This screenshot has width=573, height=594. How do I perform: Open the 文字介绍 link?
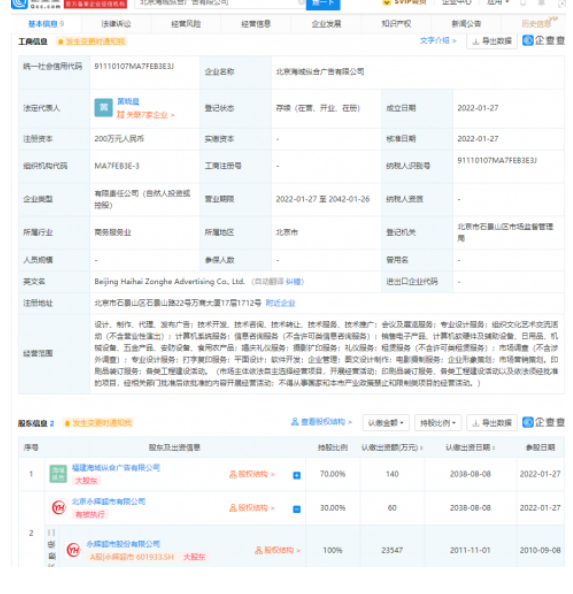click(438, 41)
